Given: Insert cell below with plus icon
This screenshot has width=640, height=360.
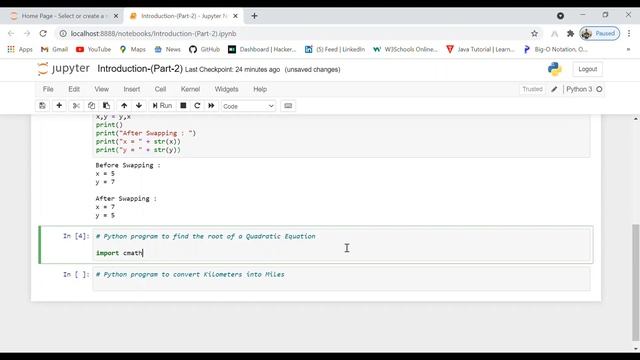Looking at the screenshot, I should click(59, 106).
